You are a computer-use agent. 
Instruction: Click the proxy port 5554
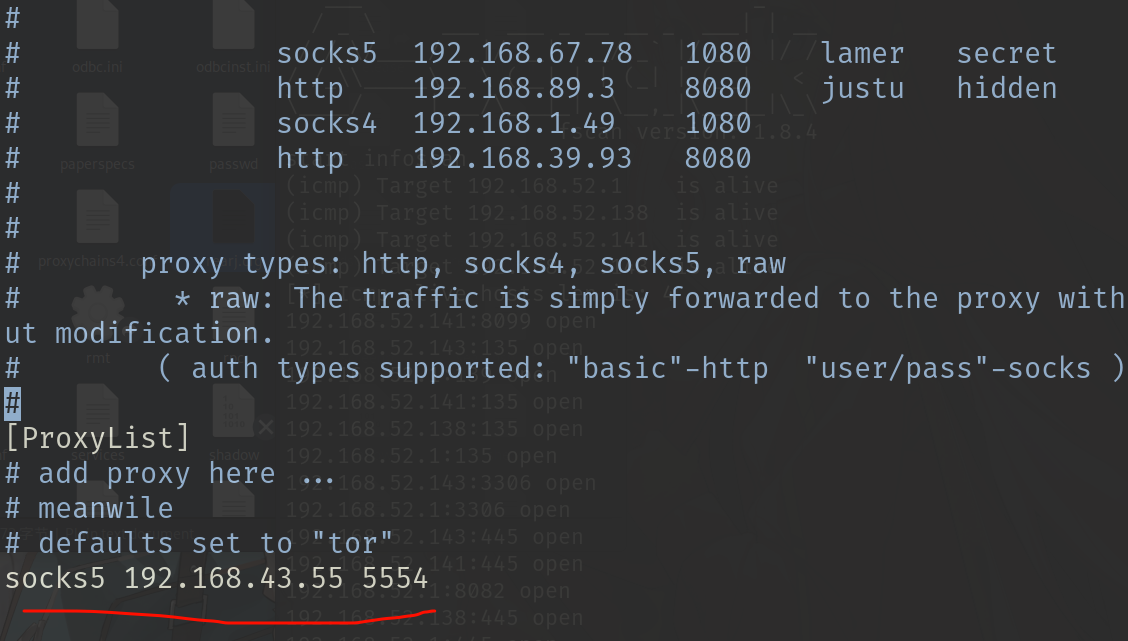(395, 579)
